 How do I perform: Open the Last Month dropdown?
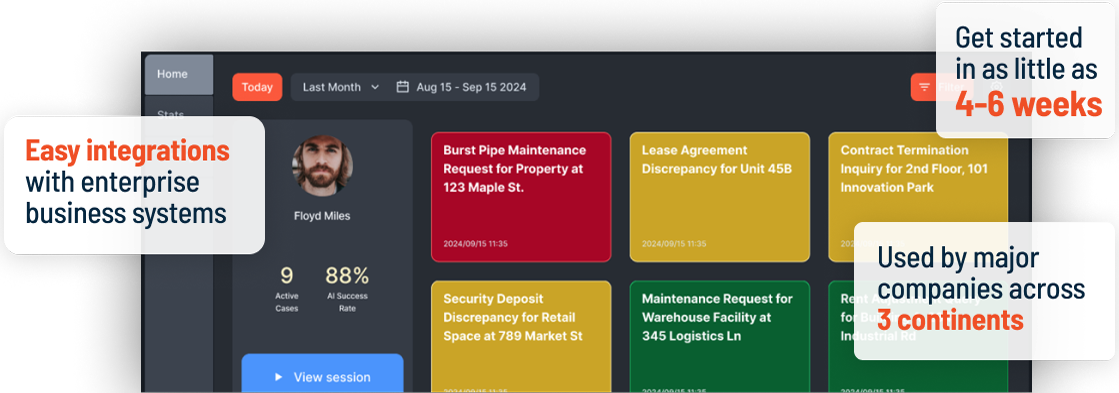pos(341,87)
